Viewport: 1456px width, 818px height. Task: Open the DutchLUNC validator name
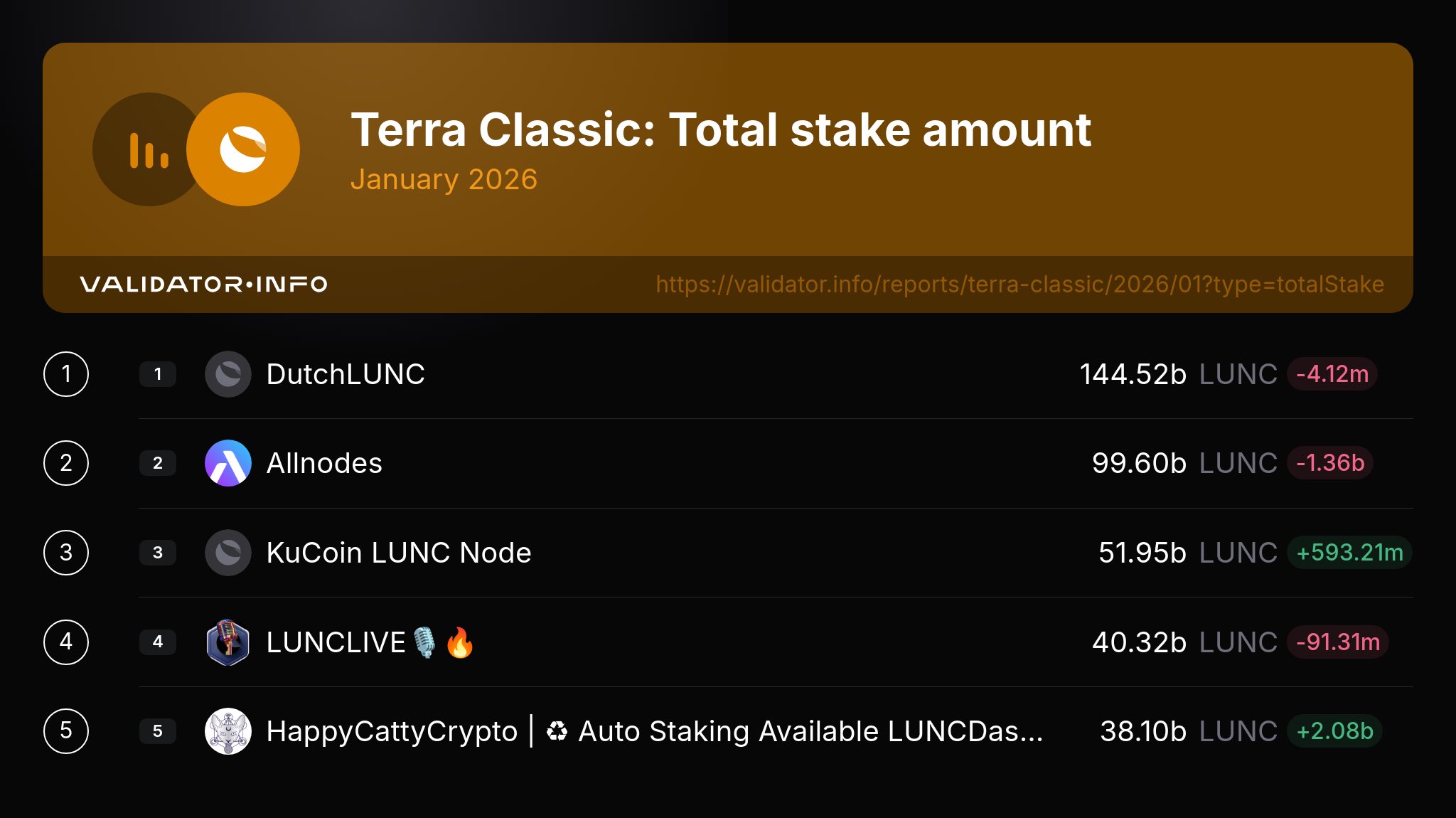coord(346,374)
